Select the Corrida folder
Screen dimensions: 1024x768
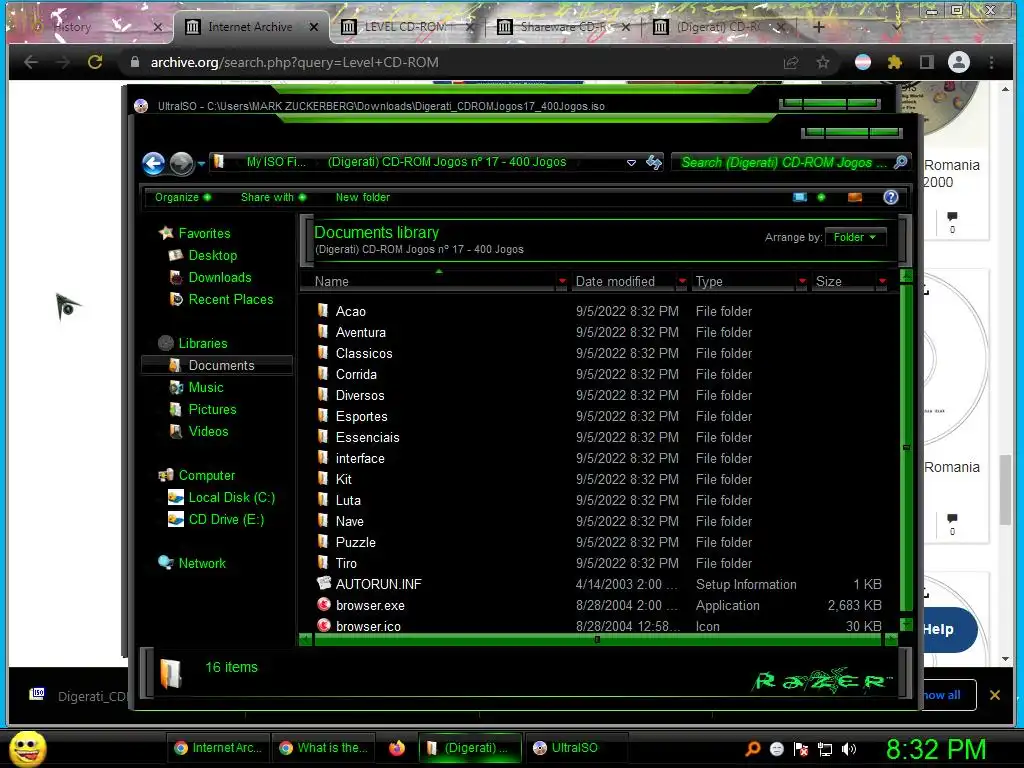click(x=356, y=375)
